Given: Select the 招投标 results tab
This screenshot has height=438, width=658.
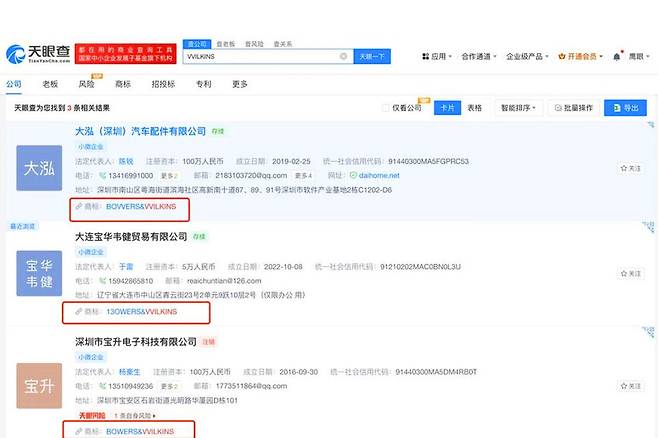Looking at the screenshot, I should coord(163,84).
